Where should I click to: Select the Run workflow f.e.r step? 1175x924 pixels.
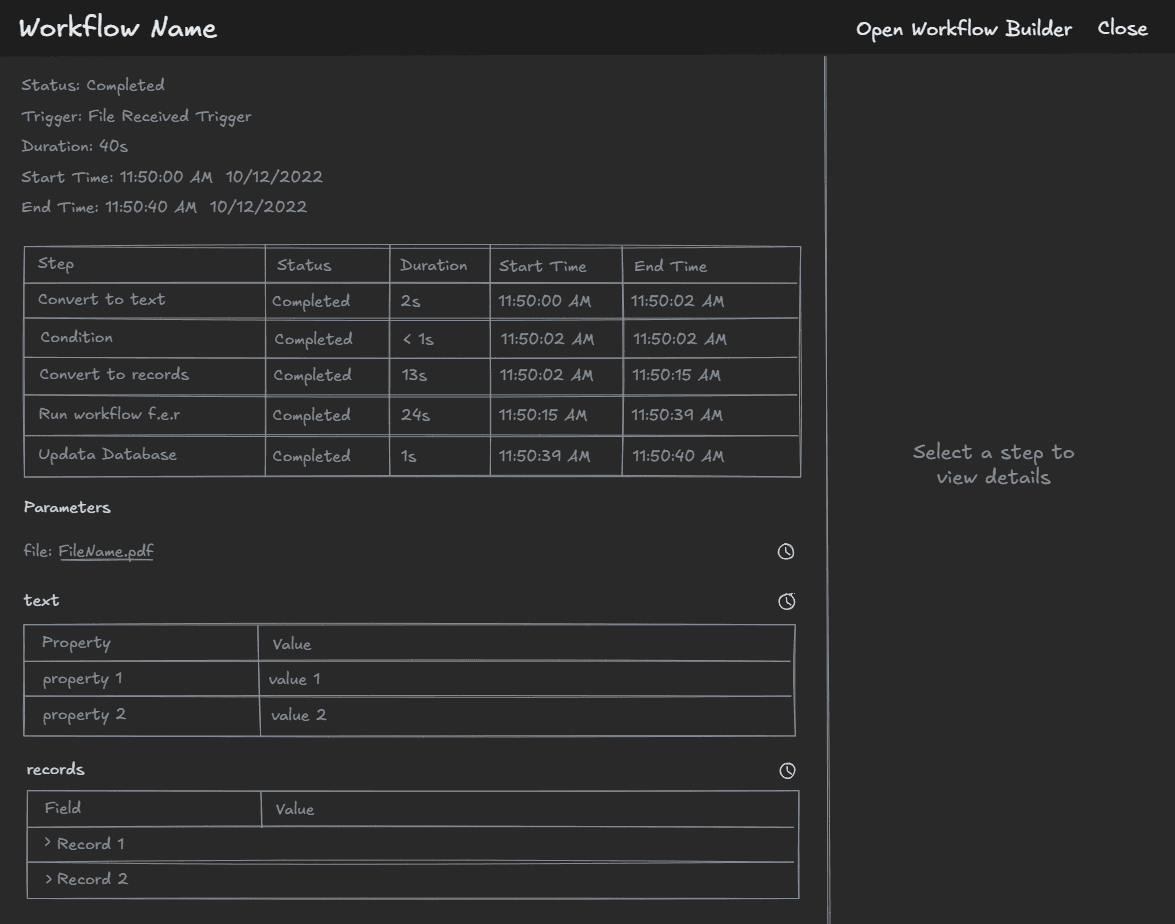pyautogui.click(x=109, y=415)
